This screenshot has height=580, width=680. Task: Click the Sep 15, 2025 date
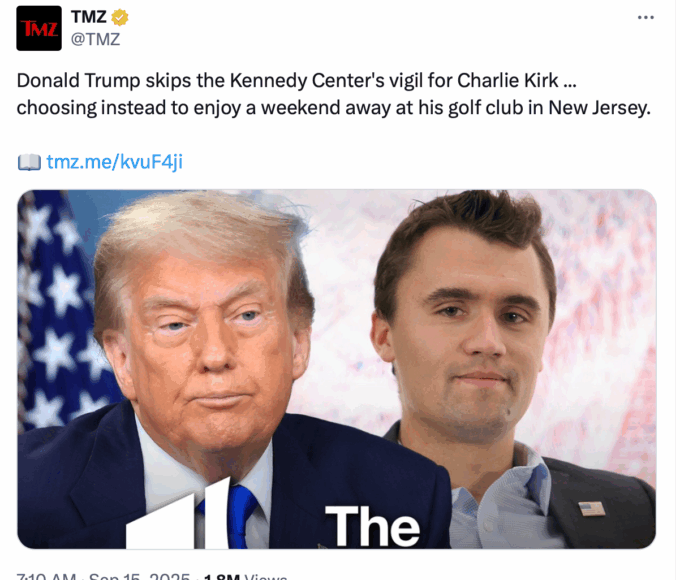(x=139, y=577)
